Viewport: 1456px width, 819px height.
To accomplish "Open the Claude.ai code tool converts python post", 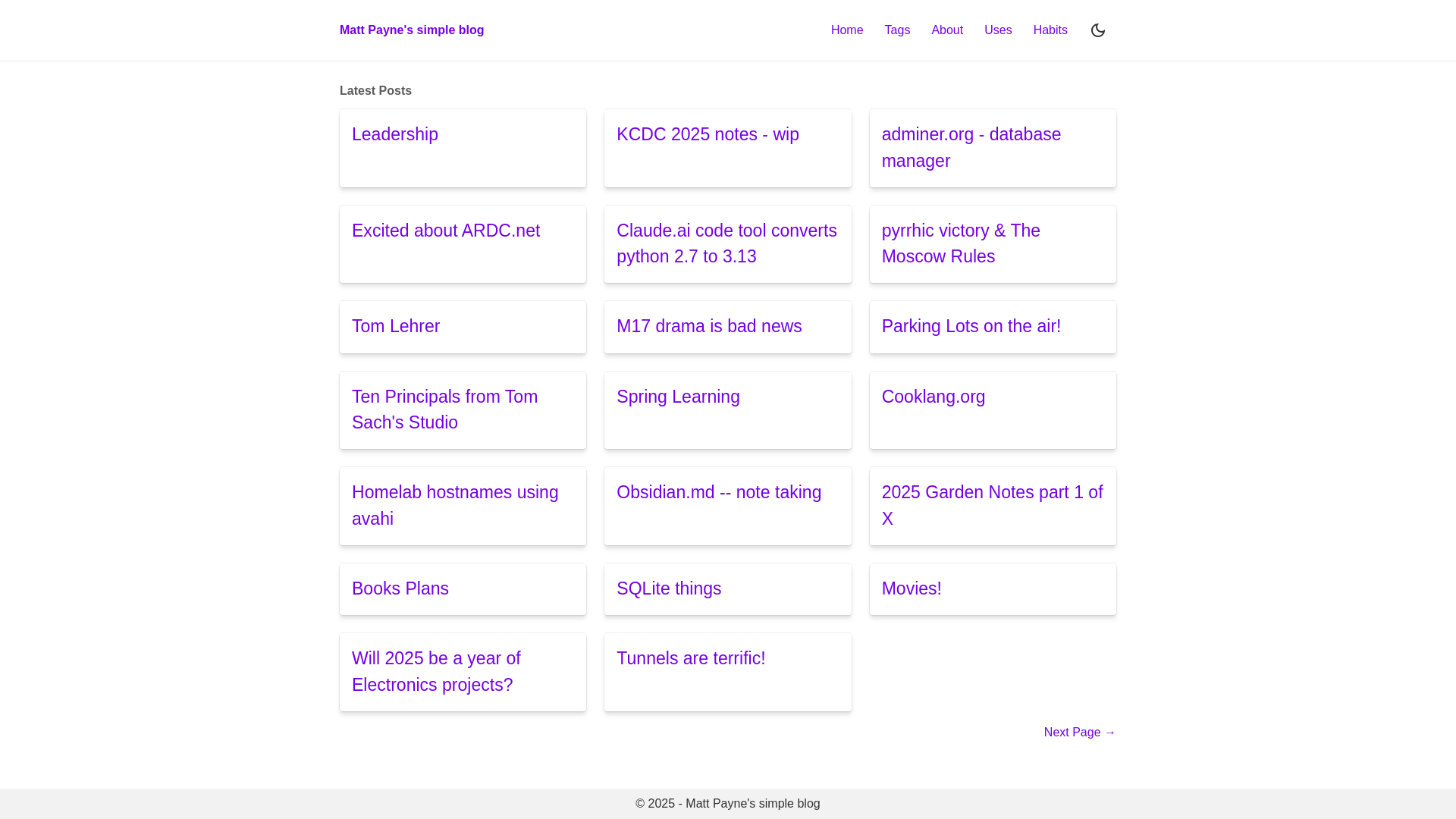I will [726, 243].
